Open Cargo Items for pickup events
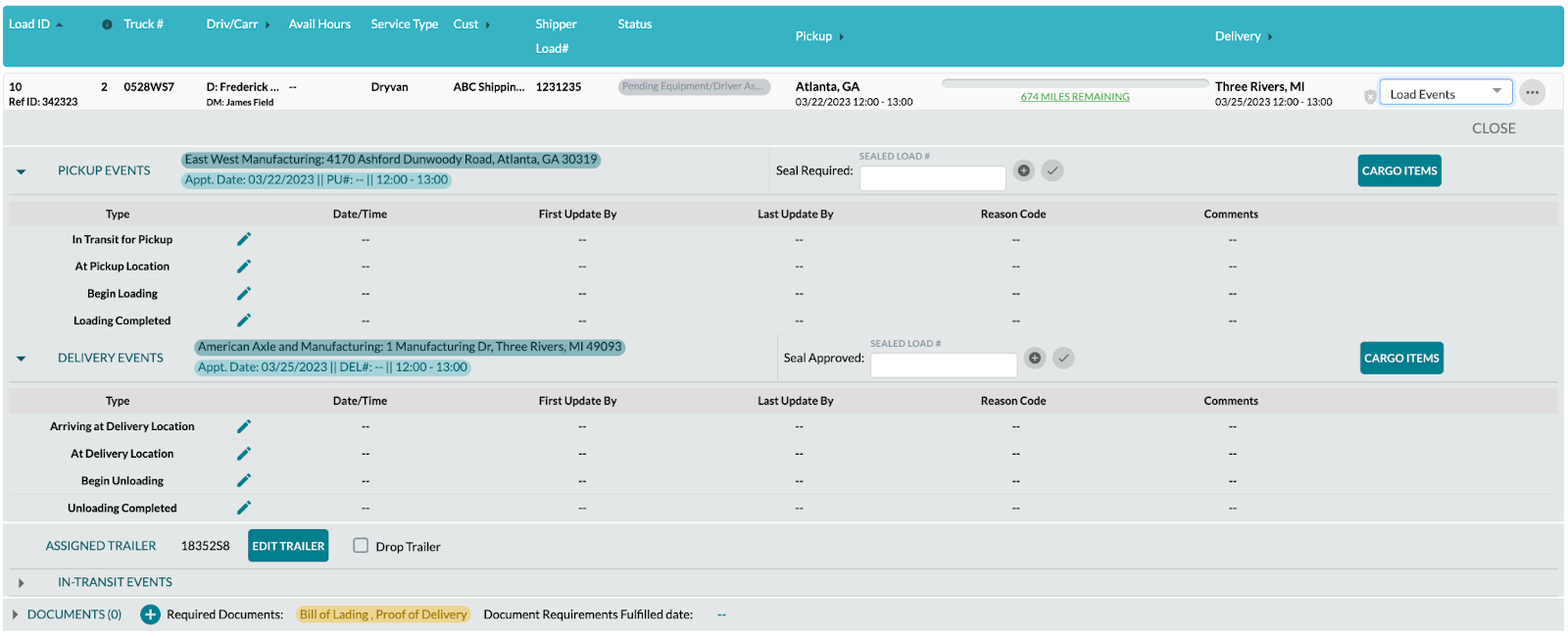Image resolution: width=1568 pixels, height=637 pixels. tap(1399, 171)
